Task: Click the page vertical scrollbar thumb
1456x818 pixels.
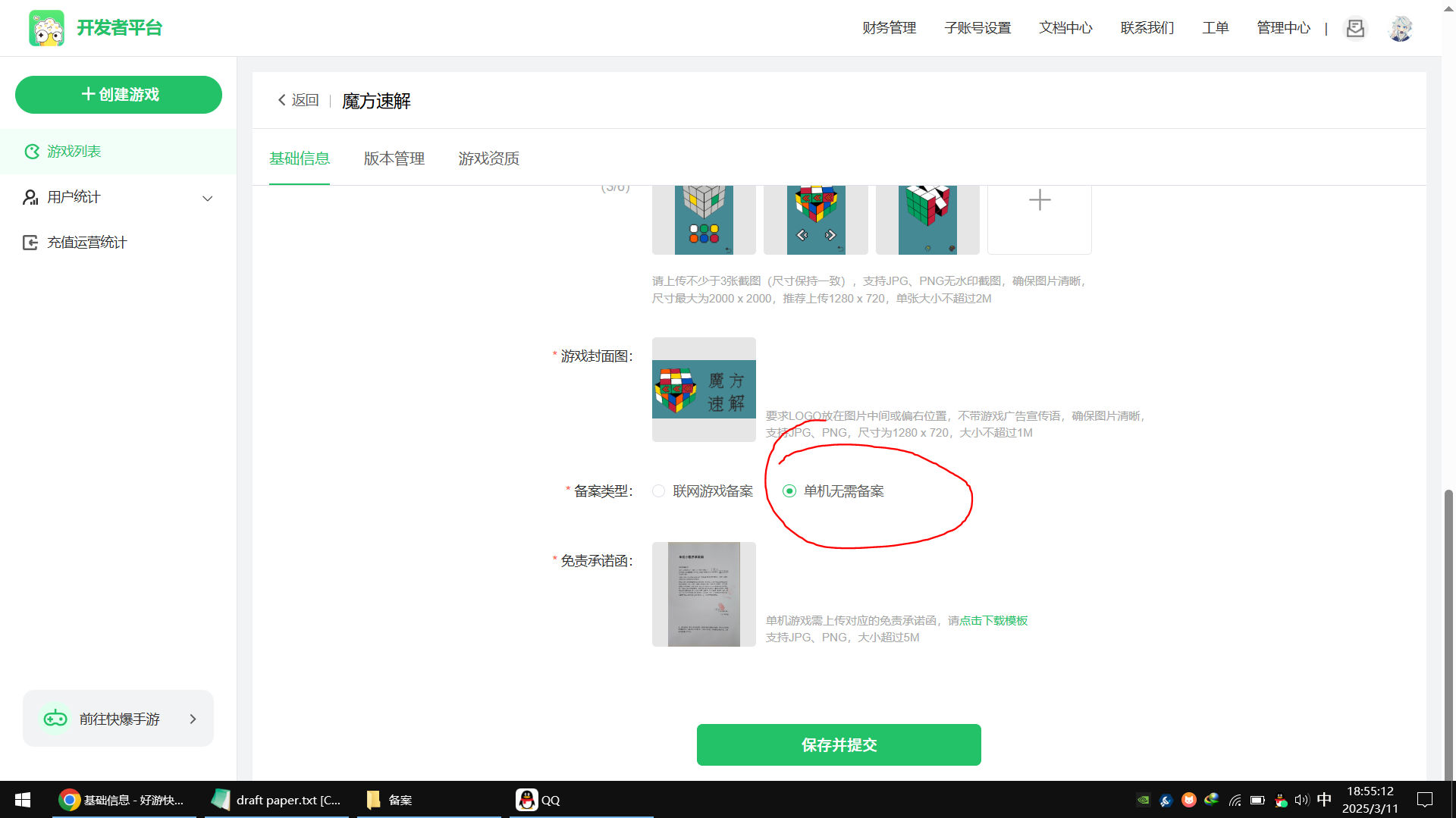Action: point(1448,635)
